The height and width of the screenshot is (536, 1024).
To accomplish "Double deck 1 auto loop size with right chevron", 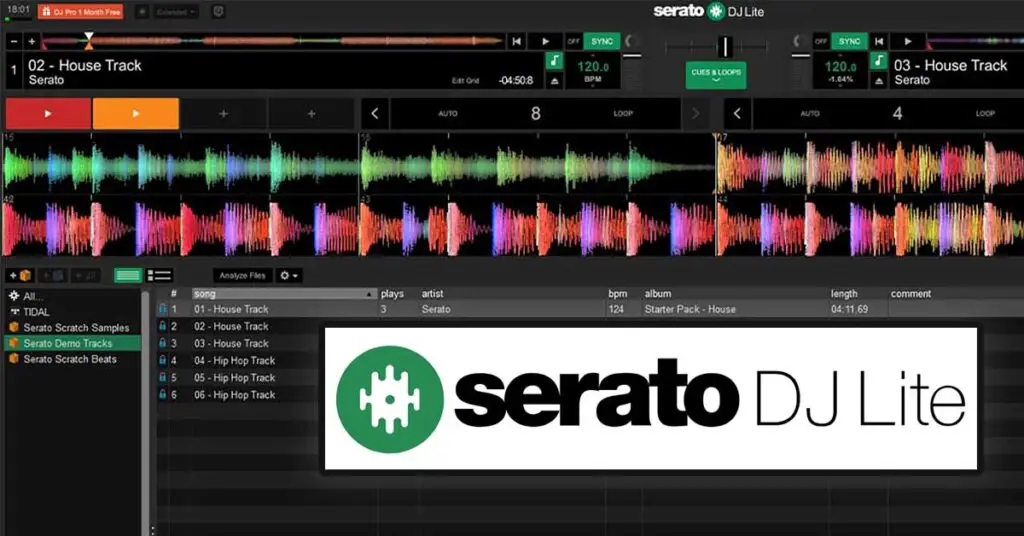I will [x=696, y=114].
